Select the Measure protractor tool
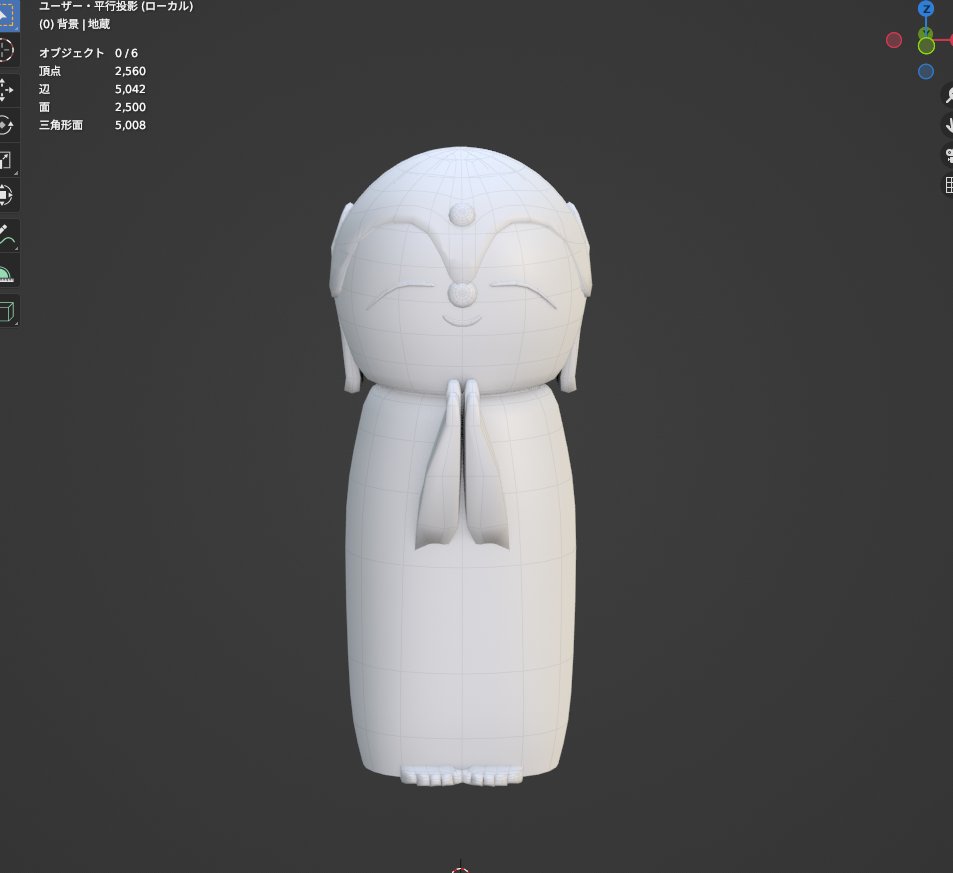 coord(7,271)
